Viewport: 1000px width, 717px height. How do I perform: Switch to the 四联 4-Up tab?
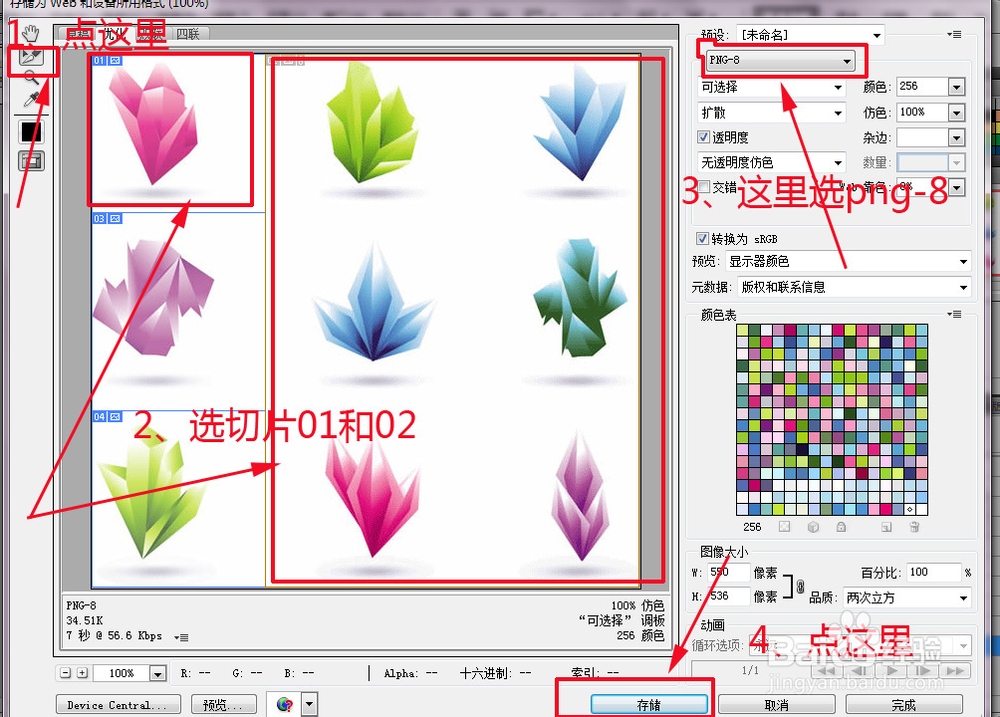(186, 32)
